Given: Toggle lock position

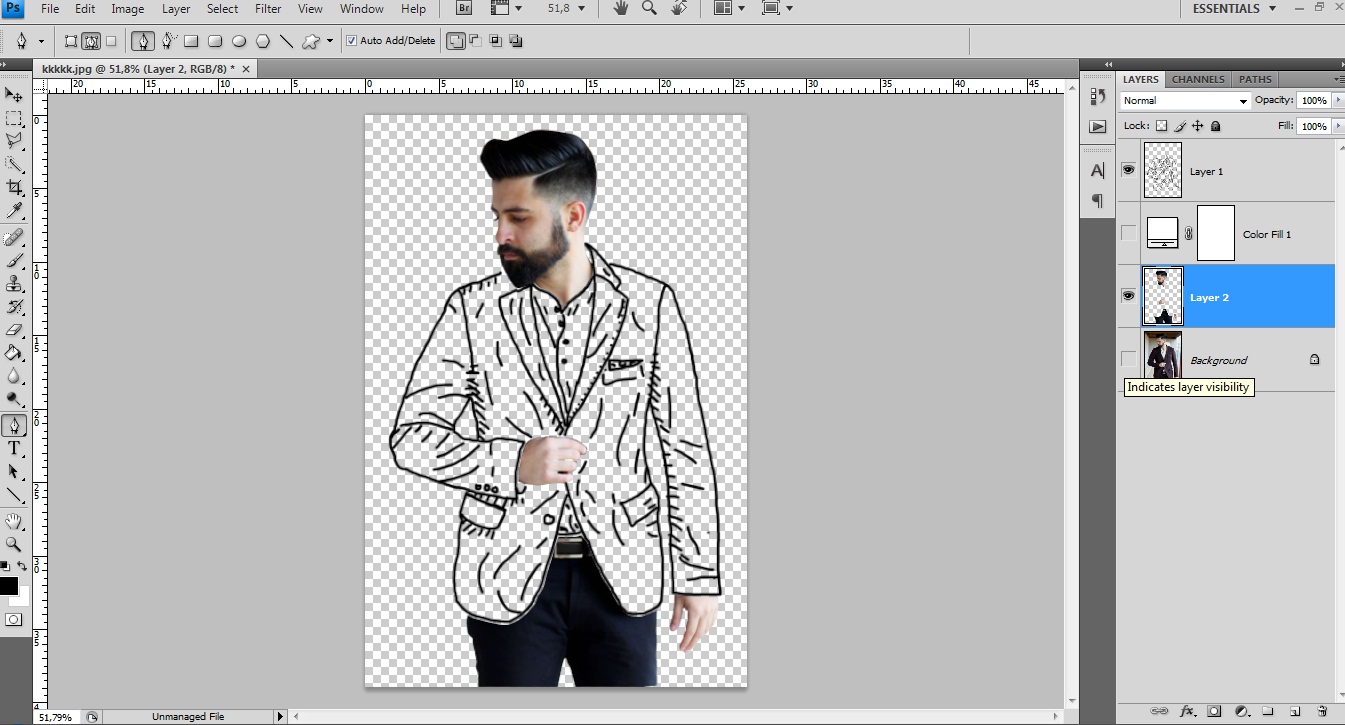Looking at the screenshot, I should tap(1198, 126).
